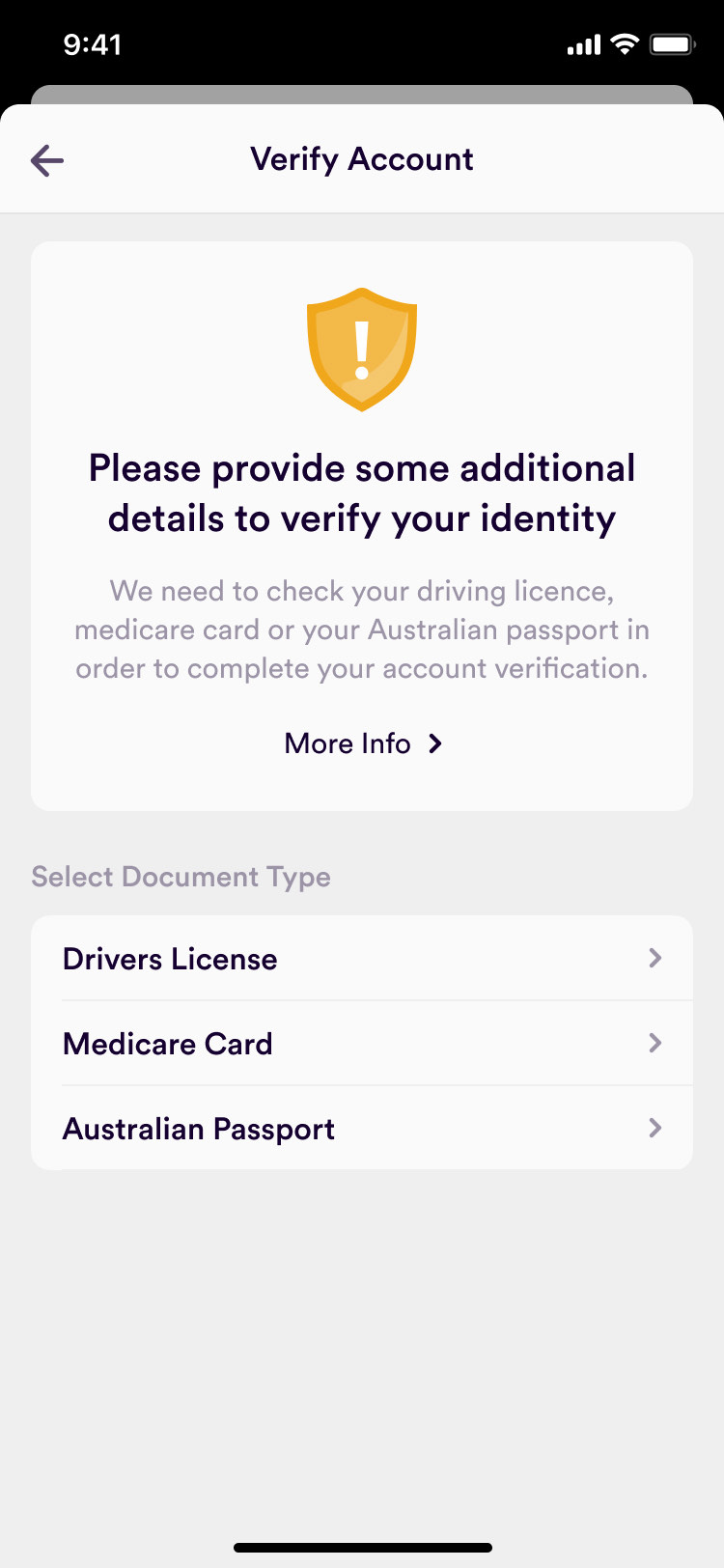Click the battery status icon
724x1568 pixels.
click(x=672, y=44)
